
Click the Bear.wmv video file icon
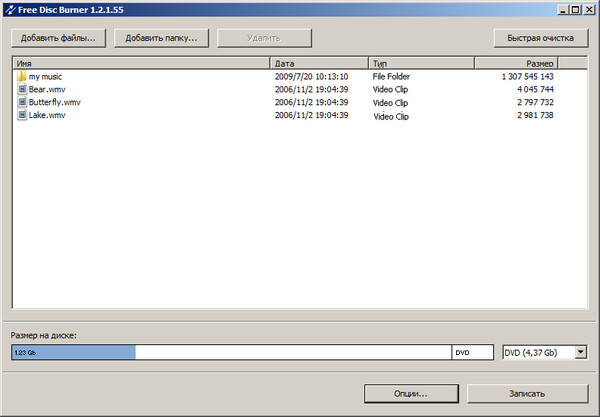pos(22,89)
